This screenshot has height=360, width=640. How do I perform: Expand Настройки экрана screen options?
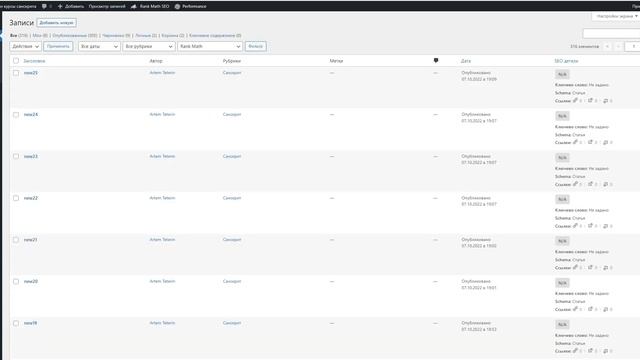[616, 16]
